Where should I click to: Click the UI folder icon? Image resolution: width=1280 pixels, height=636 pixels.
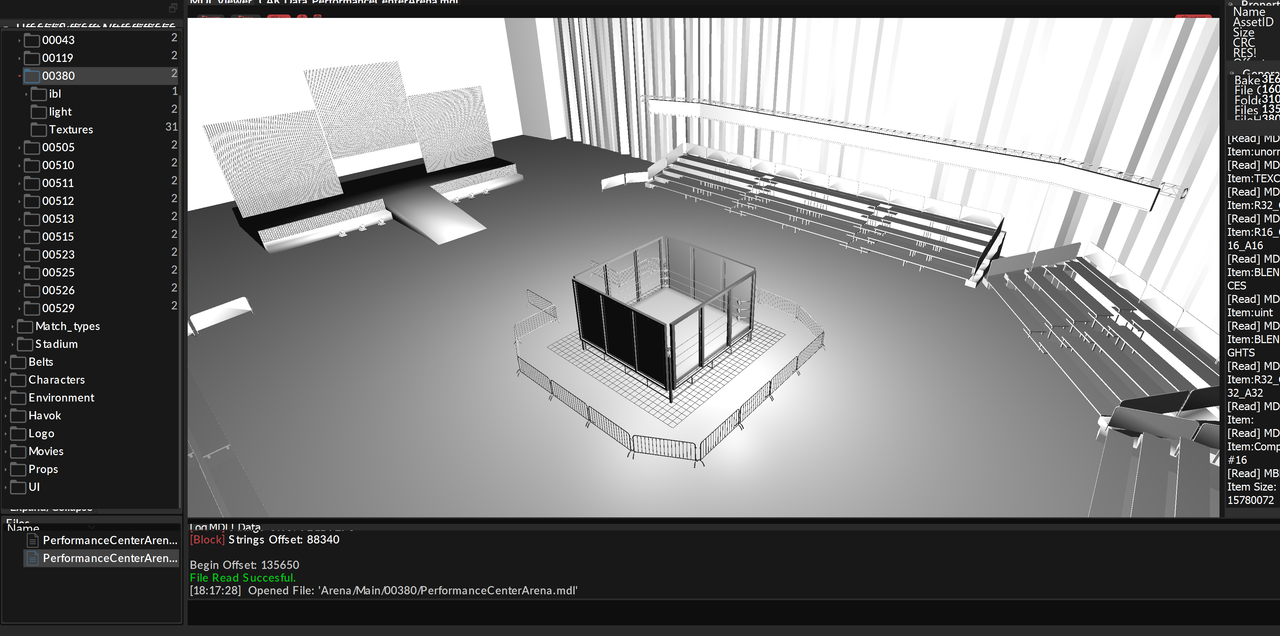point(18,488)
